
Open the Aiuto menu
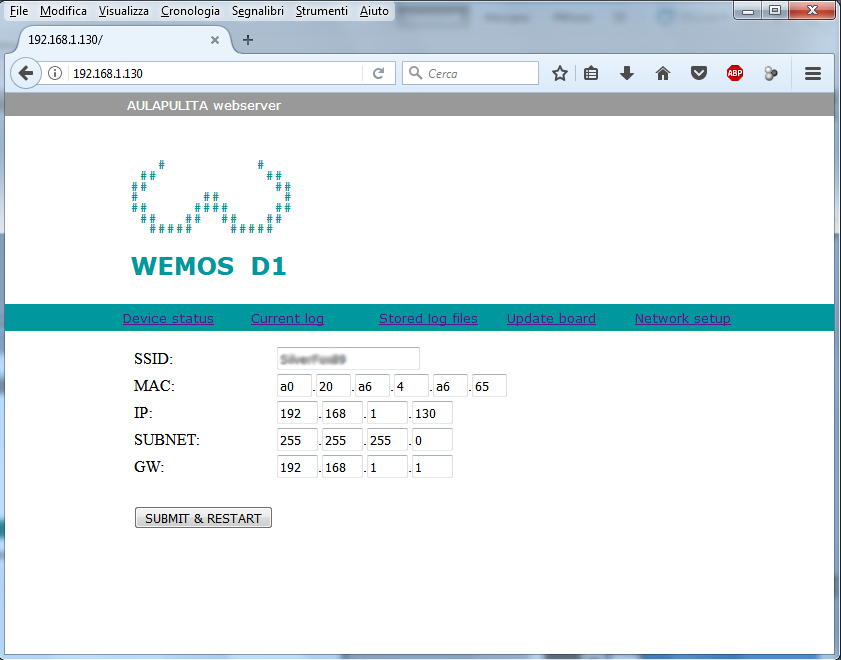click(x=374, y=11)
